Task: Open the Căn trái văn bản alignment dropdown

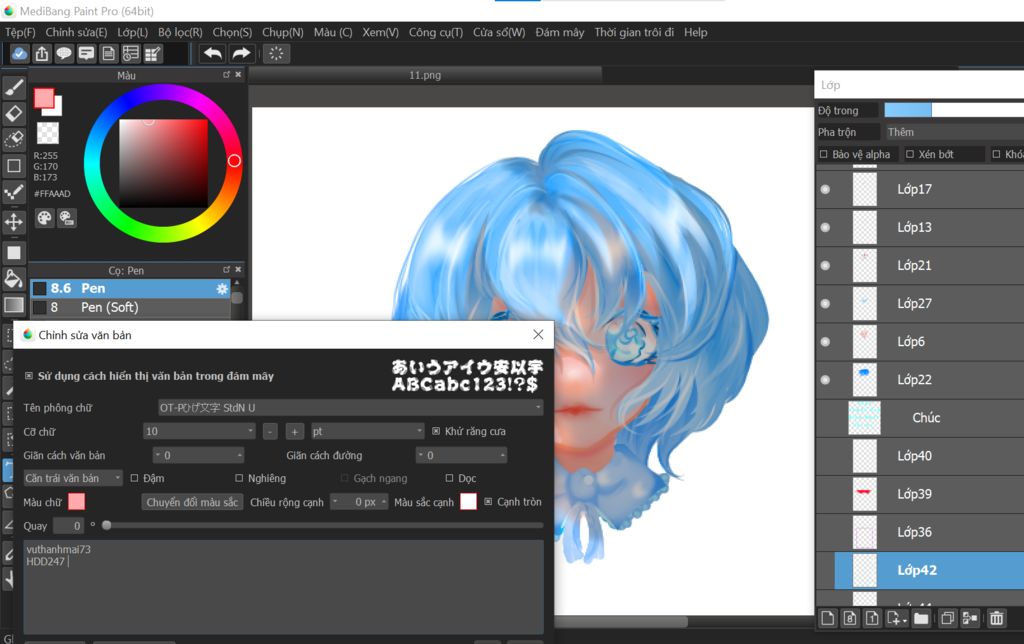Action: click(72, 478)
